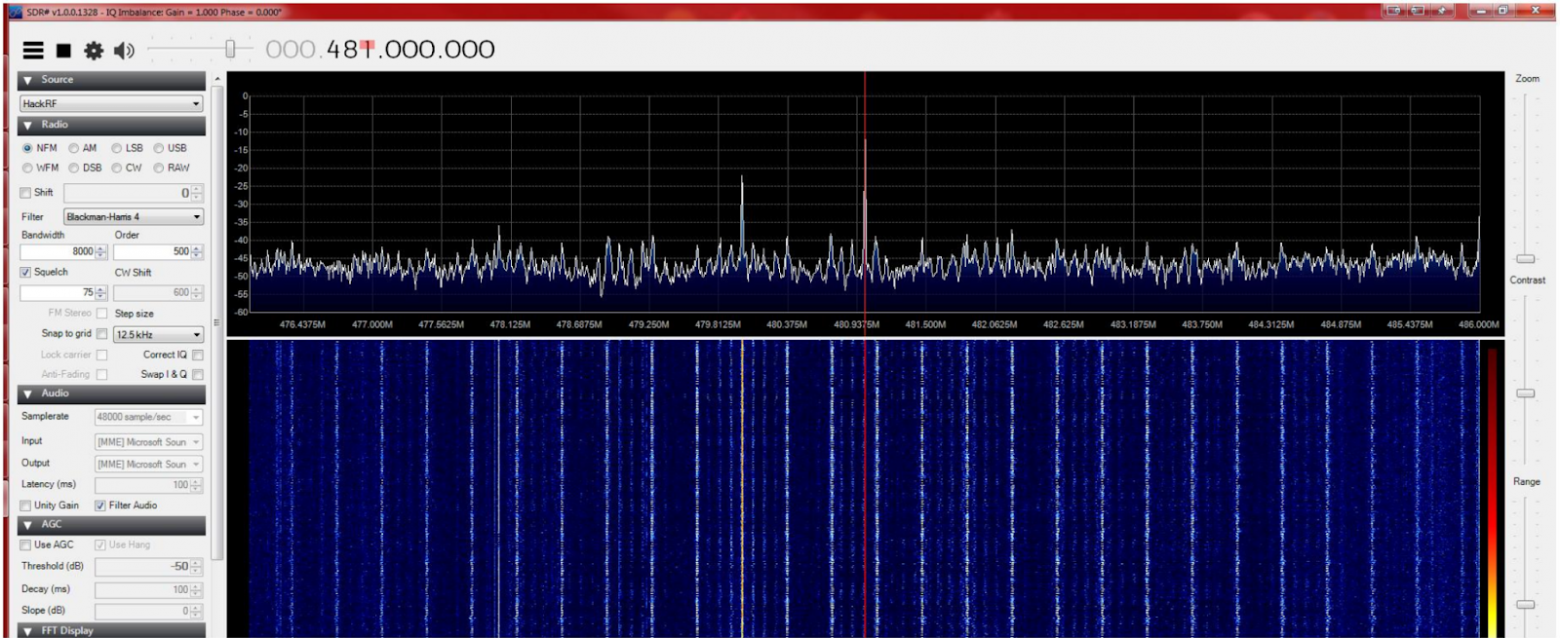Image resolution: width=1560 pixels, height=638 pixels.
Task: Uncheck the Filter Audio option
Action: coord(100,505)
